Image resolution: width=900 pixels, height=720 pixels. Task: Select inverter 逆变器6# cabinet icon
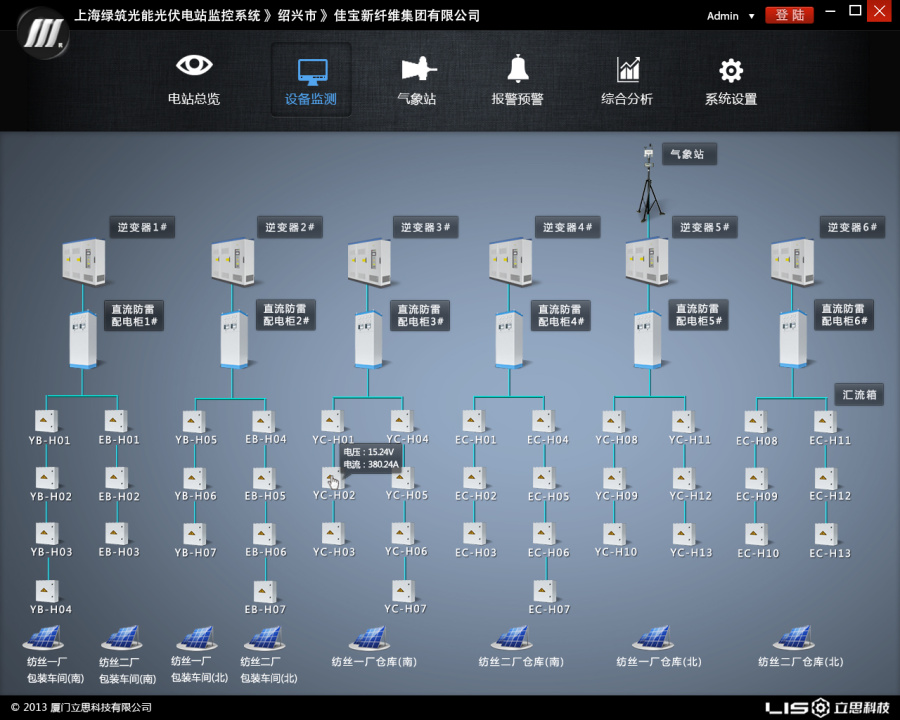coord(793,262)
